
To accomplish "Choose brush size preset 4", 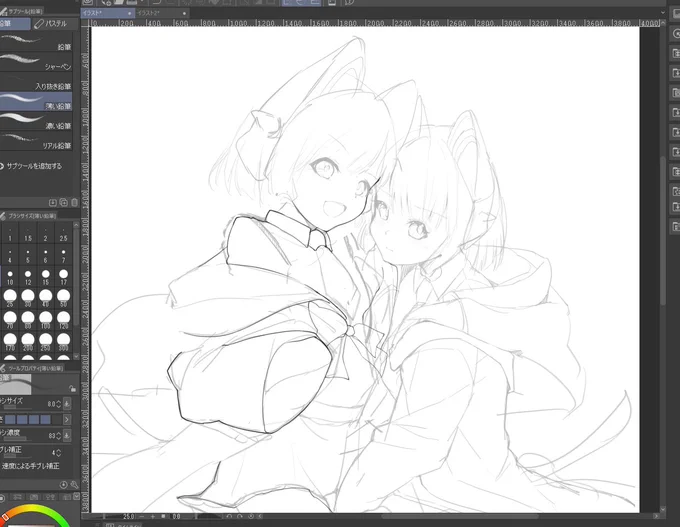I will coord(10,256).
